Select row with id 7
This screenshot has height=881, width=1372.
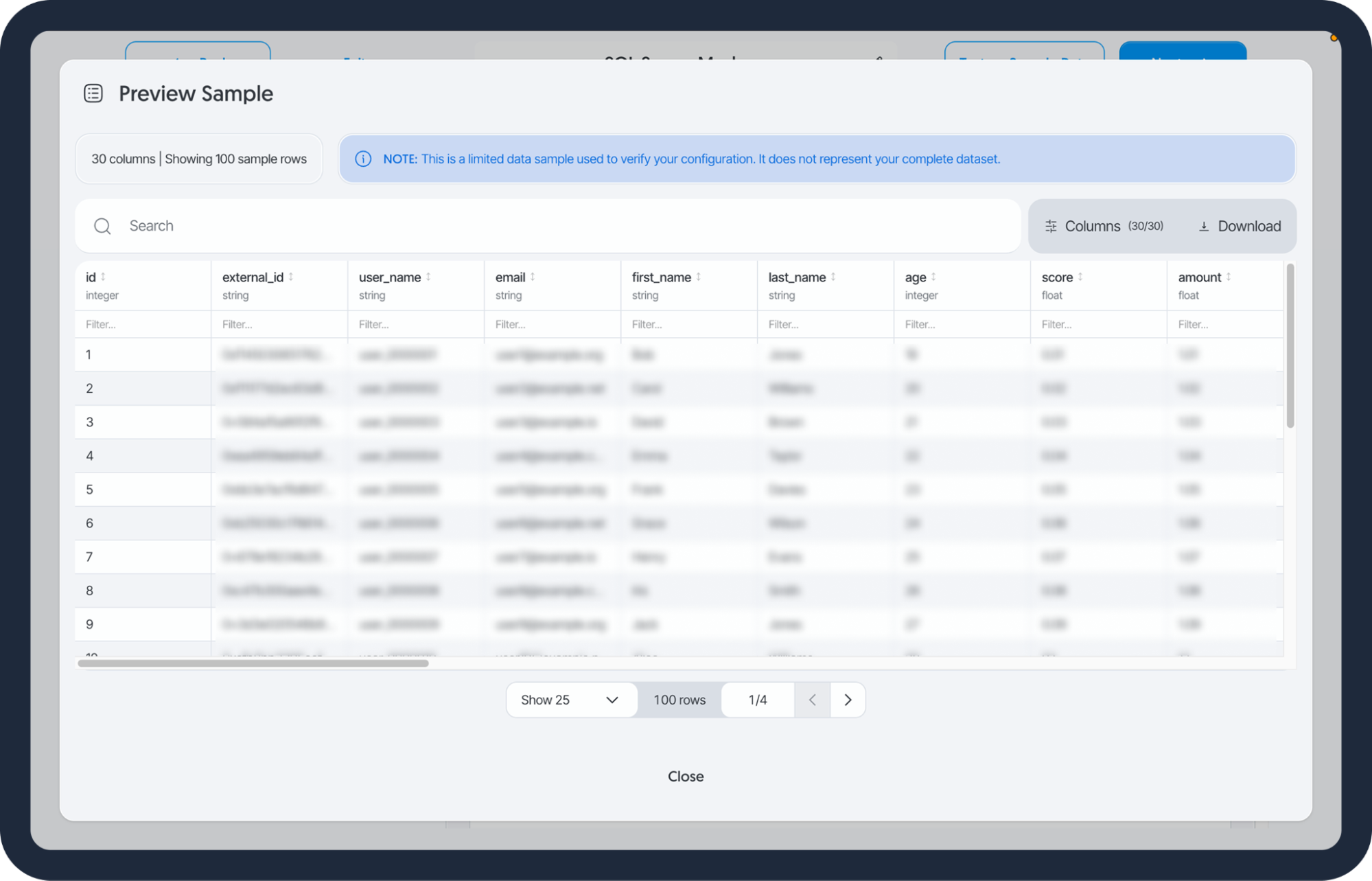pyautogui.click(x=679, y=556)
